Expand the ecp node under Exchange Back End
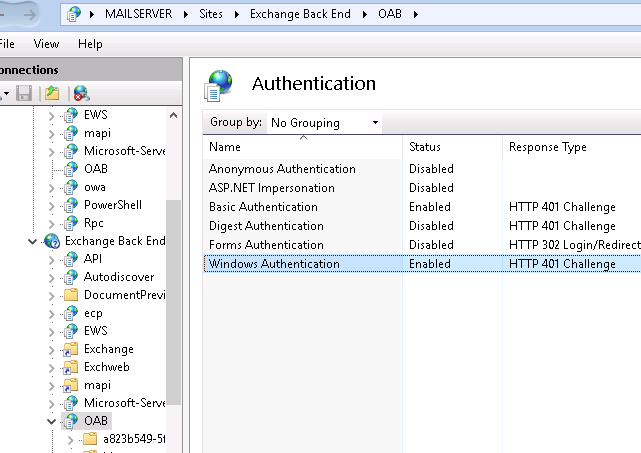 (x=52, y=313)
